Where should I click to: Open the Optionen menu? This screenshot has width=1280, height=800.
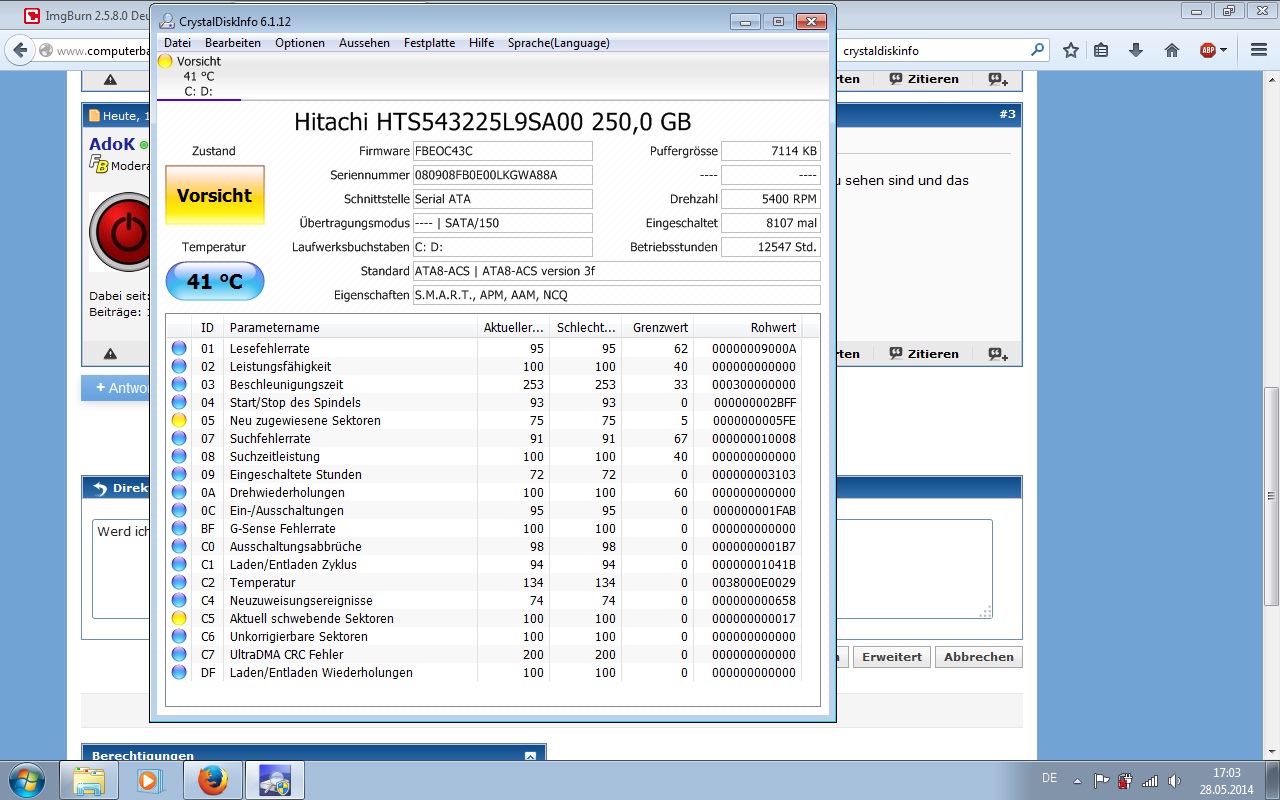coord(300,43)
